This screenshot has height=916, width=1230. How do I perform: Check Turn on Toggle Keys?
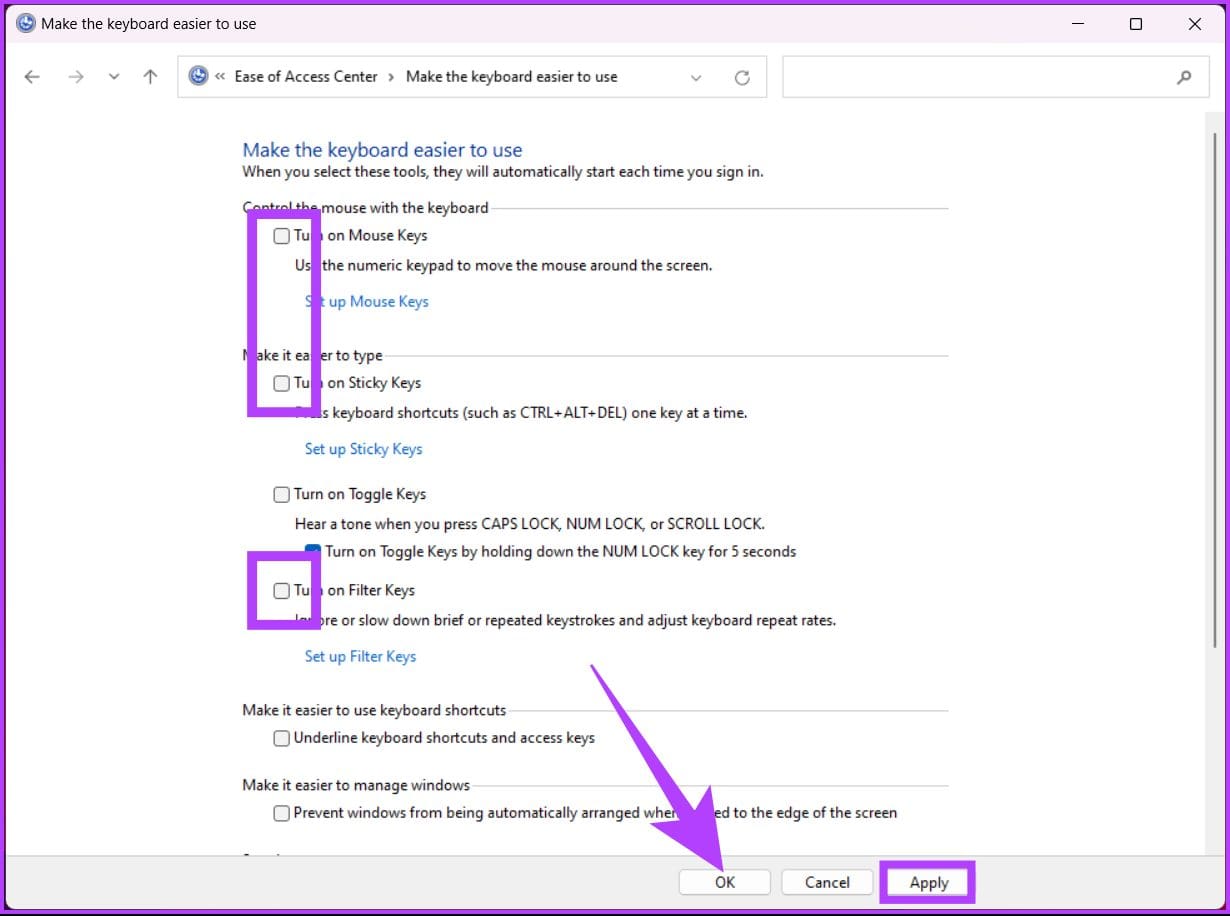tap(282, 494)
